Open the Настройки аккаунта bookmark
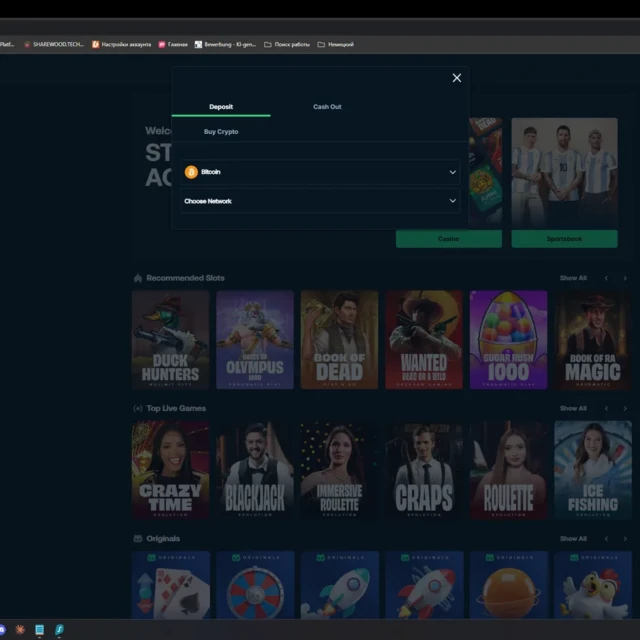 122,44
